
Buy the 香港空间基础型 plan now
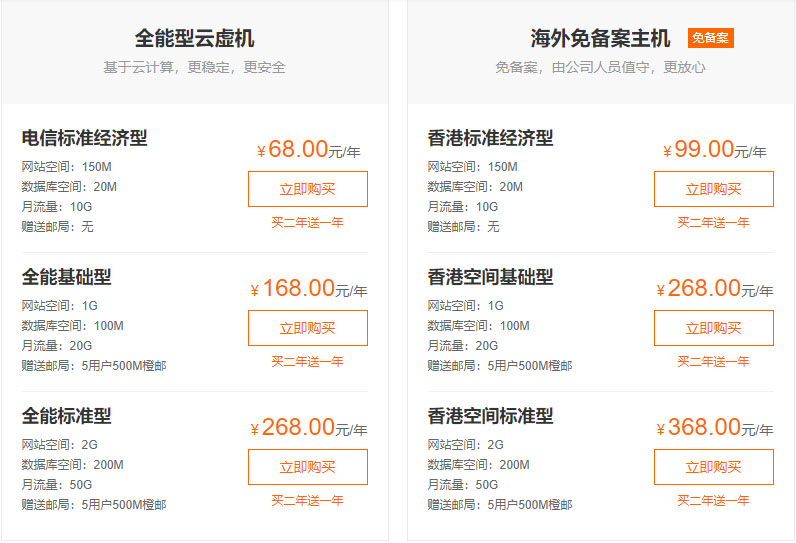coord(714,328)
